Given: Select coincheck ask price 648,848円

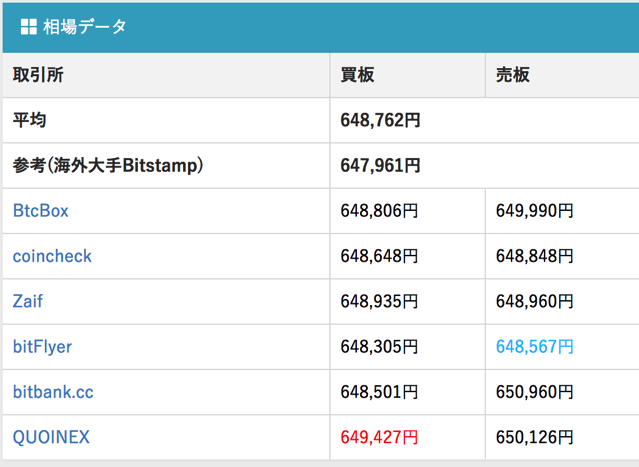Looking at the screenshot, I should click(535, 256).
